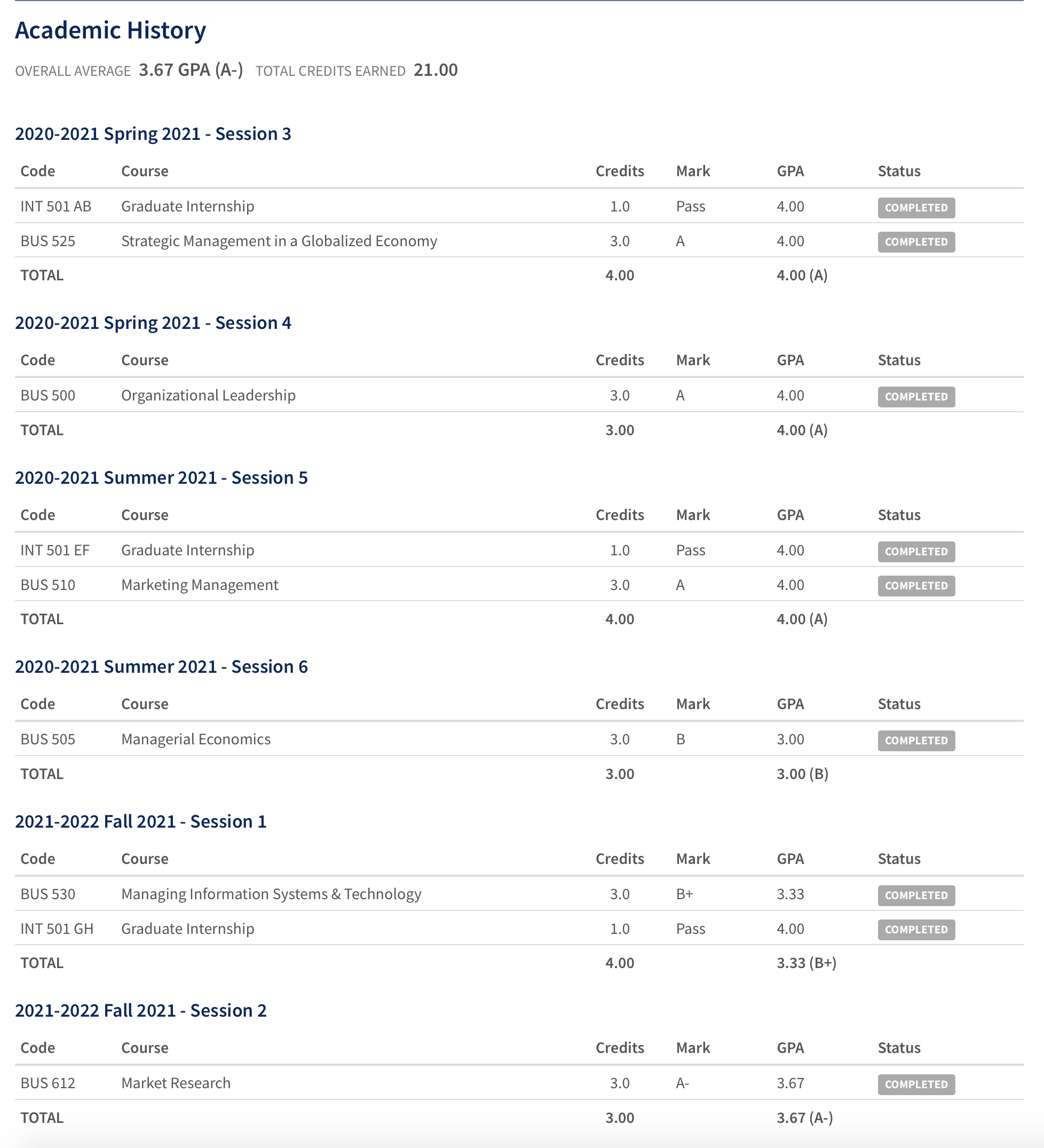Select the Summer 2021 - Session 5 heading
1044x1148 pixels.
click(161, 478)
